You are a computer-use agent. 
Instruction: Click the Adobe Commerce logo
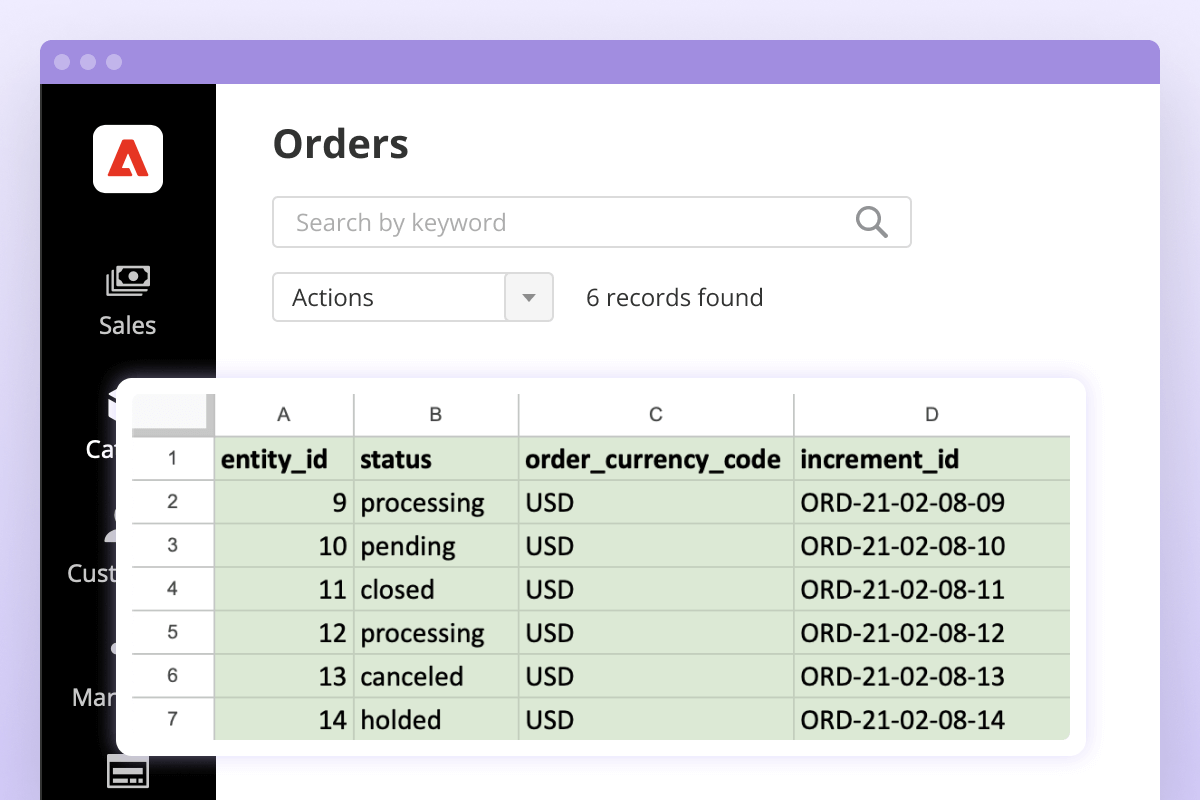click(x=127, y=158)
